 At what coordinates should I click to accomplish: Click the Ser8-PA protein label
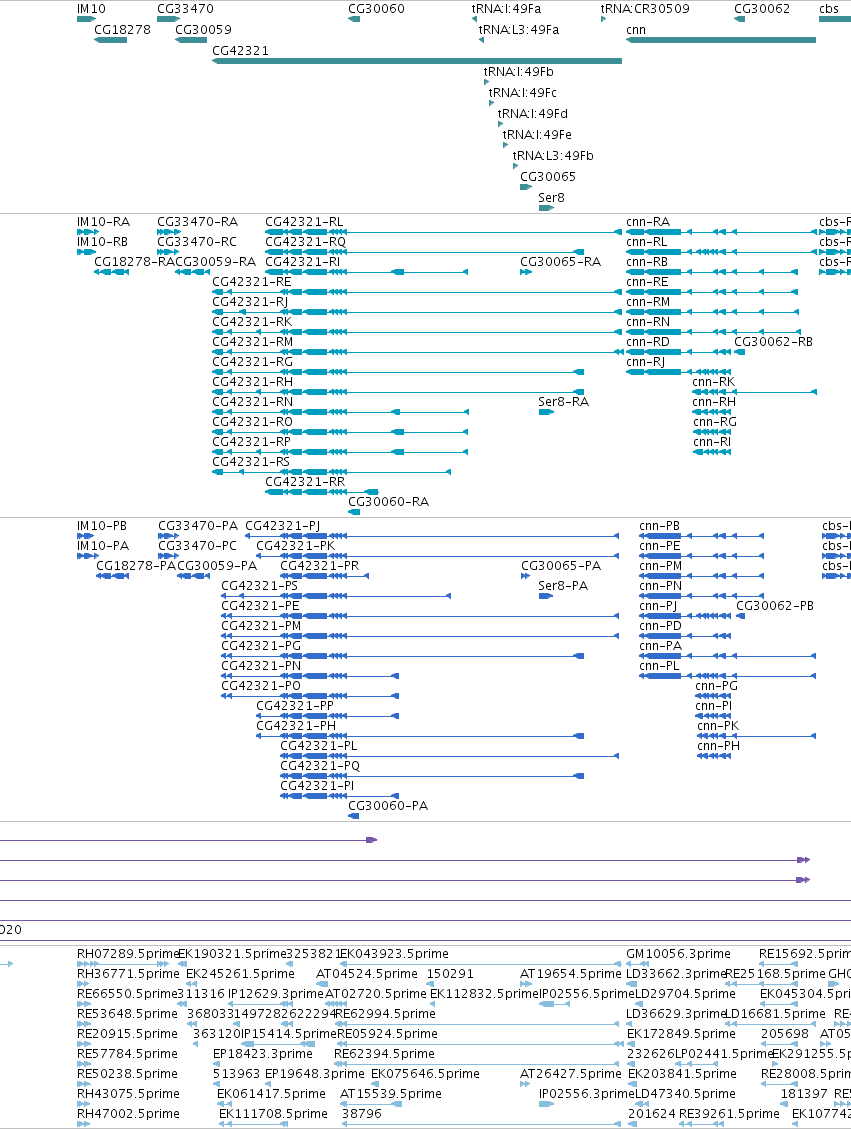pyautogui.click(x=563, y=585)
